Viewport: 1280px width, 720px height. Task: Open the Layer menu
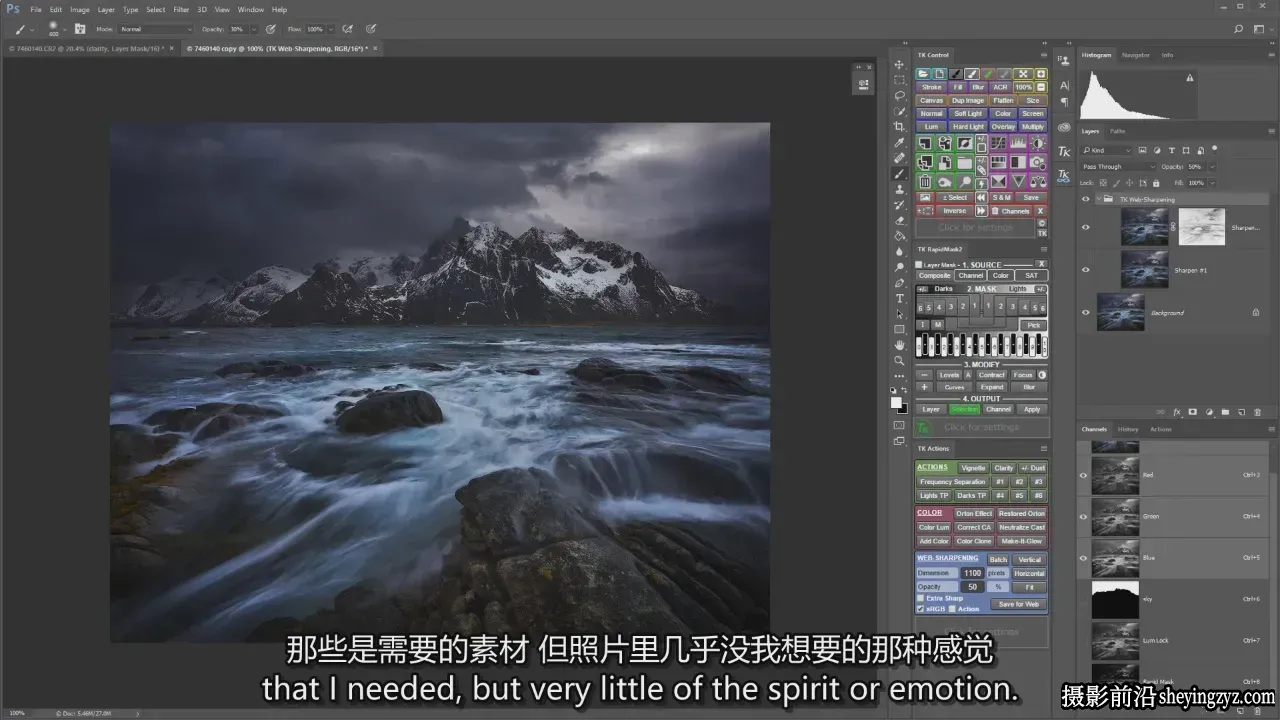[x=105, y=9]
